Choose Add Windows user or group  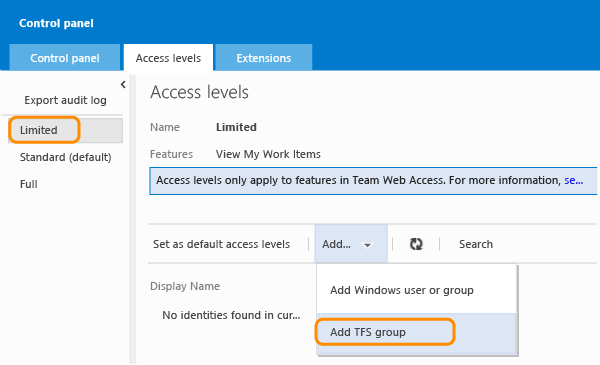point(402,290)
